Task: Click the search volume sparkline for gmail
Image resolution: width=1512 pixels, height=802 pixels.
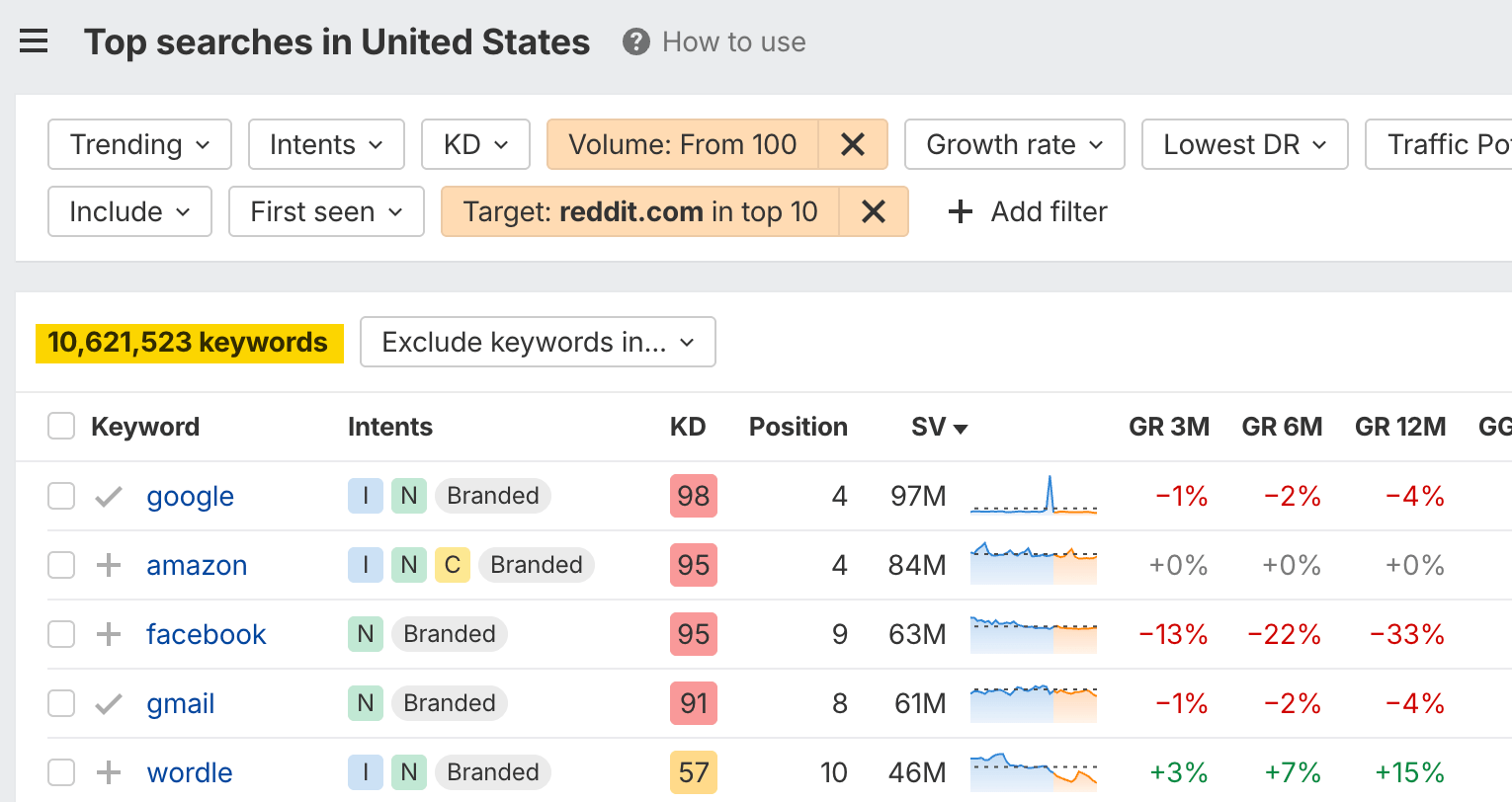Action: click(x=1033, y=703)
